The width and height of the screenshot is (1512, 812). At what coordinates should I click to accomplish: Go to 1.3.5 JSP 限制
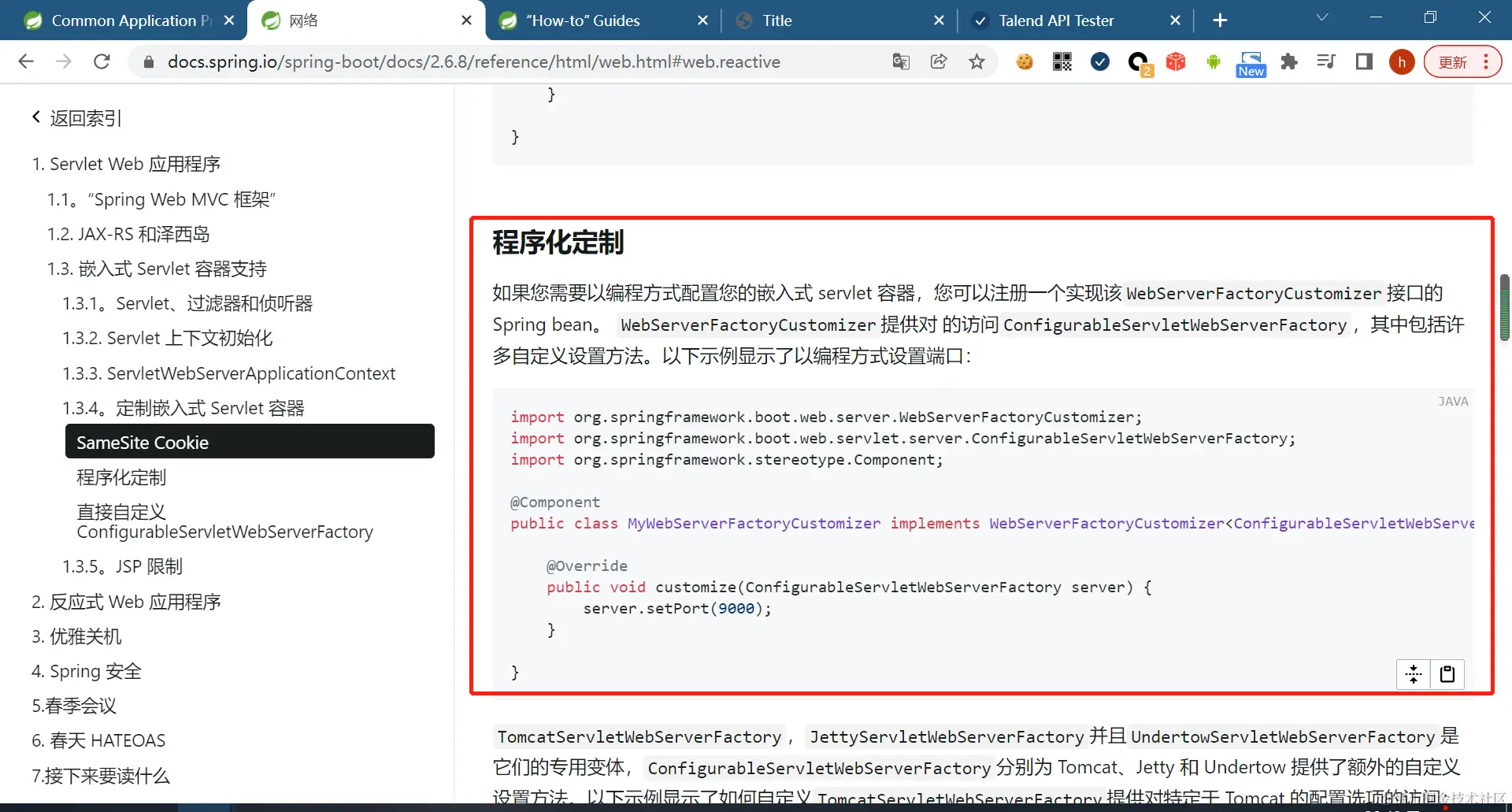pos(123,566)
